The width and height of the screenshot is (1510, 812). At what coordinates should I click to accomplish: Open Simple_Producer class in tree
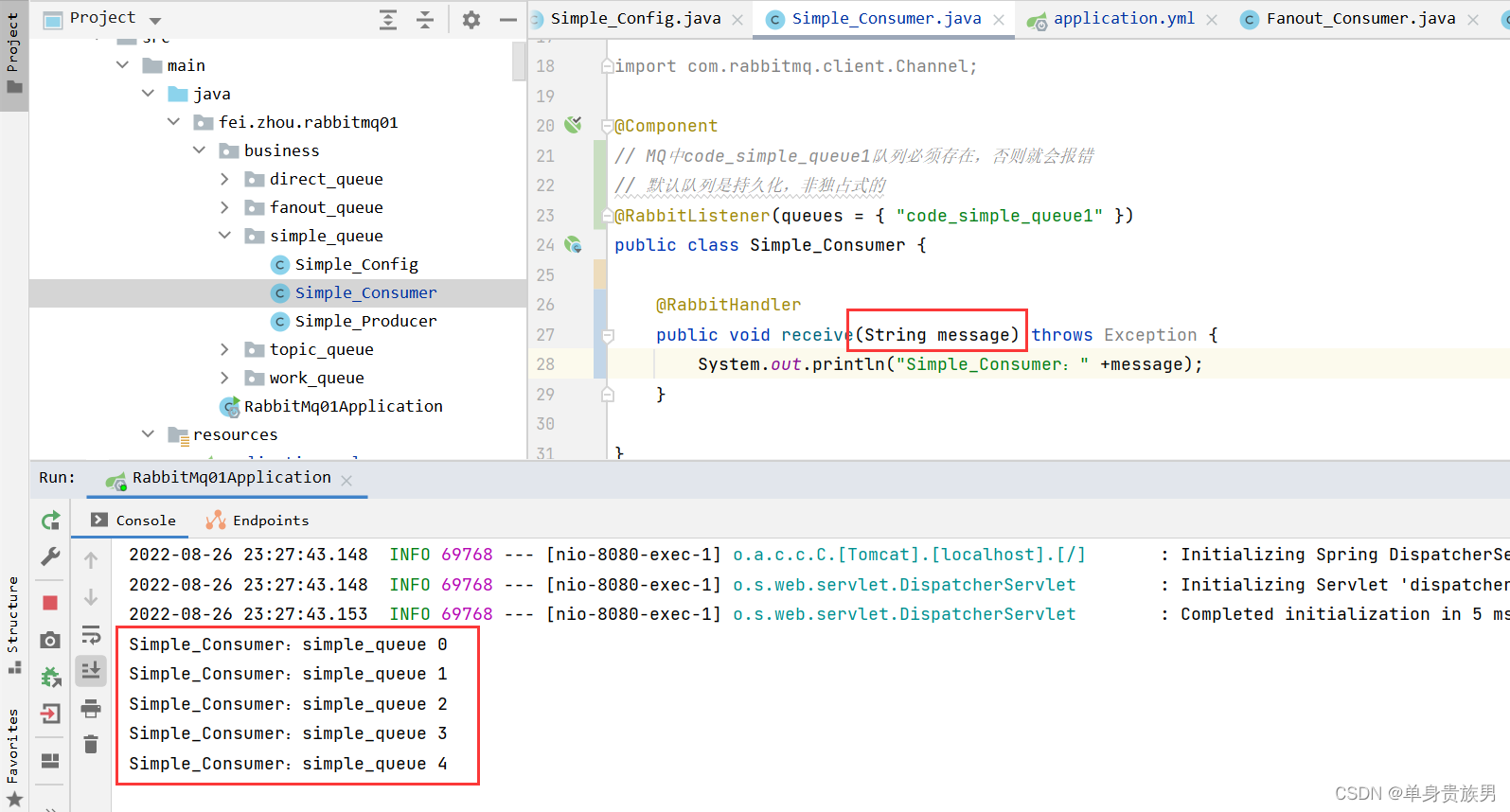tap(365, 321)
